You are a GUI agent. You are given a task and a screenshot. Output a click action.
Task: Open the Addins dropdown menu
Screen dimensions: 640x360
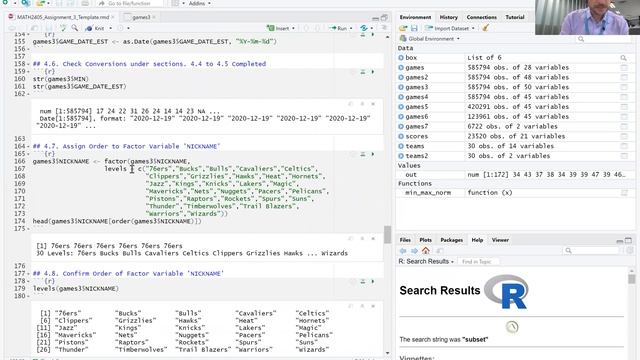pyautogui.click(x=200, y=3)
